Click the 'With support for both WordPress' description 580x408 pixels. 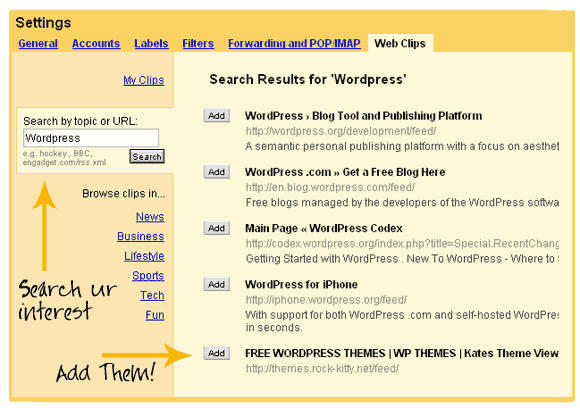402,321
